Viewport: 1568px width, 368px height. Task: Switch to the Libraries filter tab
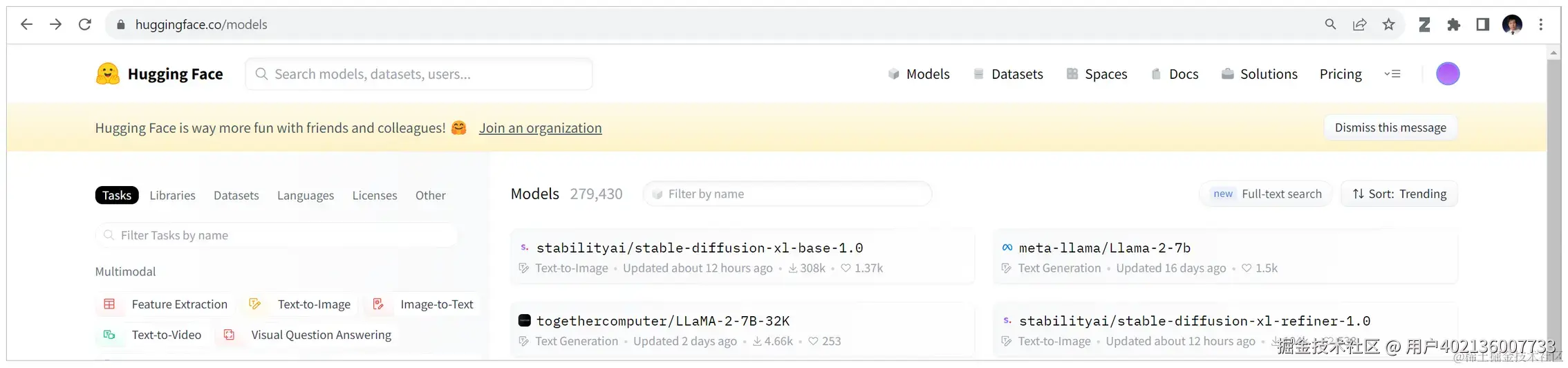(x=172, y=196)
